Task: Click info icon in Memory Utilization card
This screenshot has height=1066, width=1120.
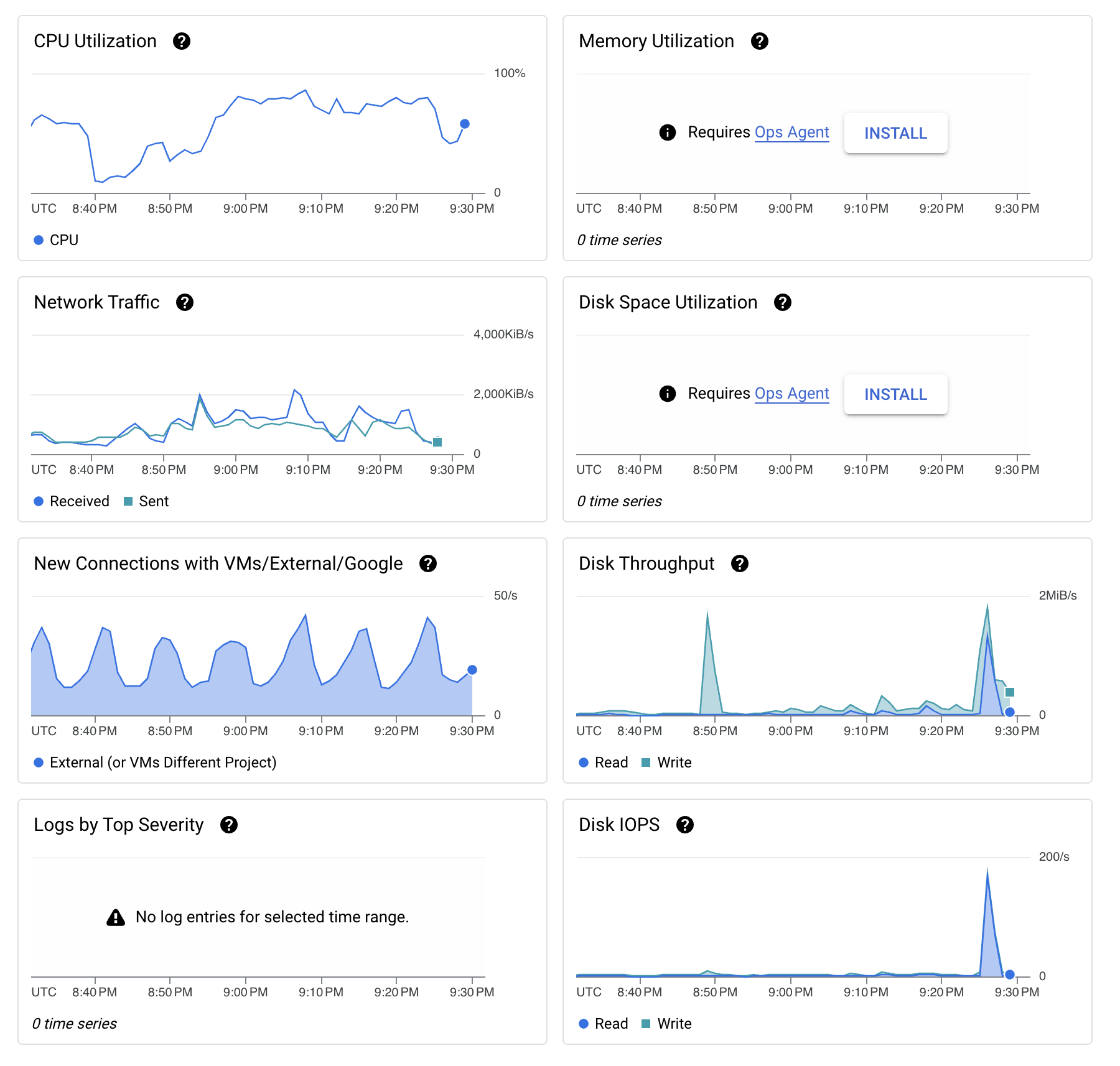Action: [667, 132]
